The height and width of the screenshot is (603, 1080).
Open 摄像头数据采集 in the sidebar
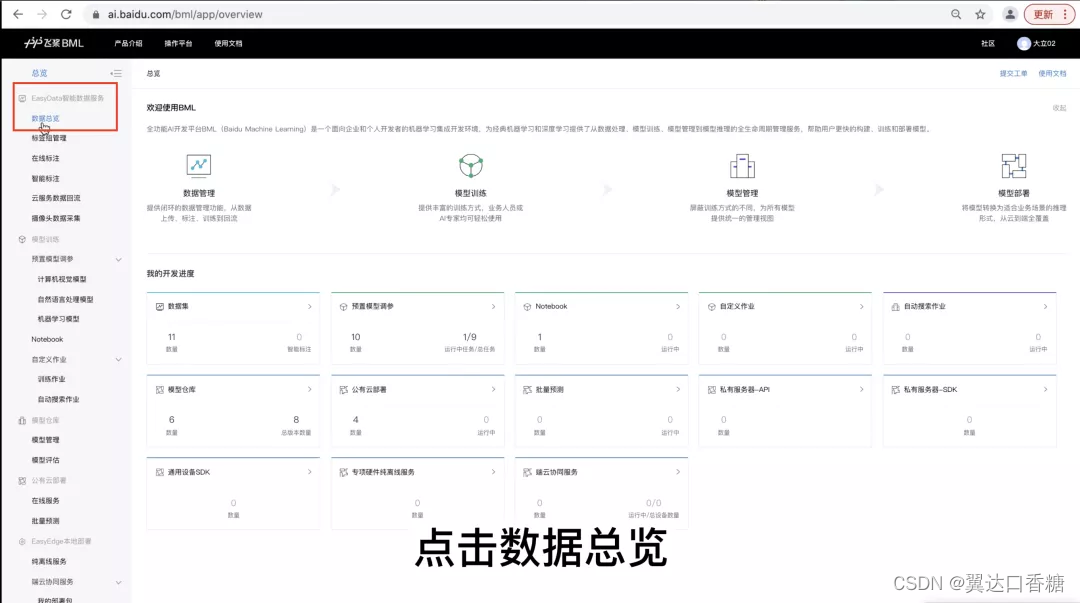pos(56,218)
